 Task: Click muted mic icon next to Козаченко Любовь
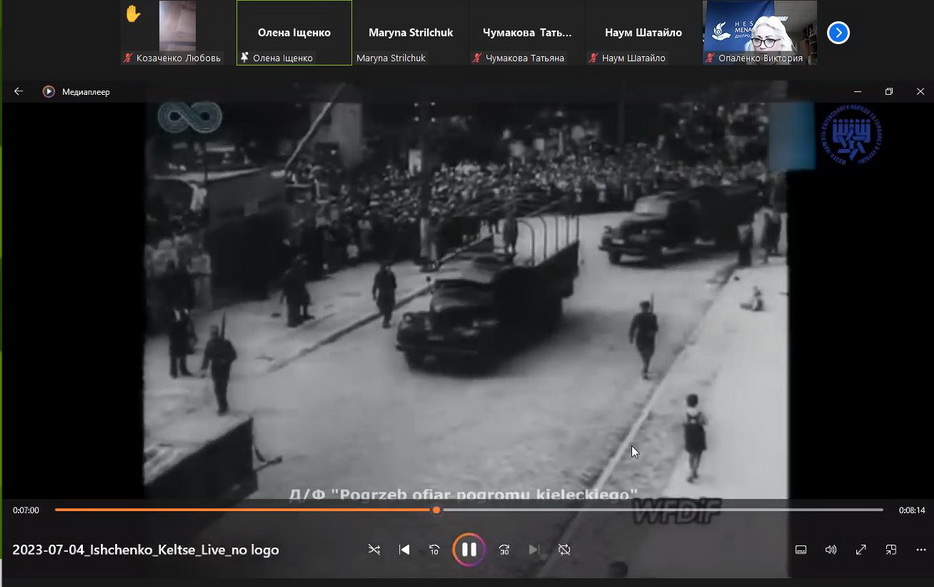pos(127,58)
